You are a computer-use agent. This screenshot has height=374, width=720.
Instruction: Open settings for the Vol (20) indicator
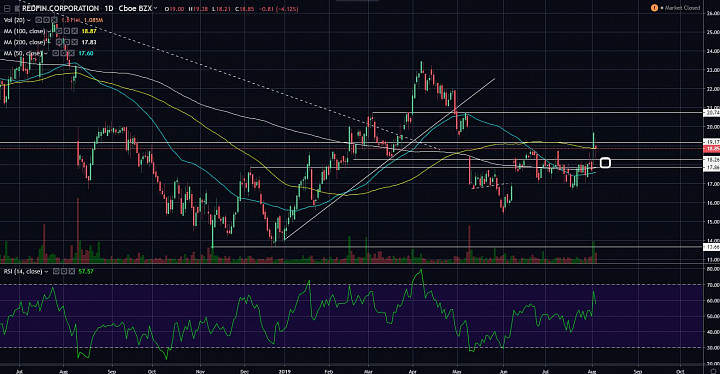point(46,20)
